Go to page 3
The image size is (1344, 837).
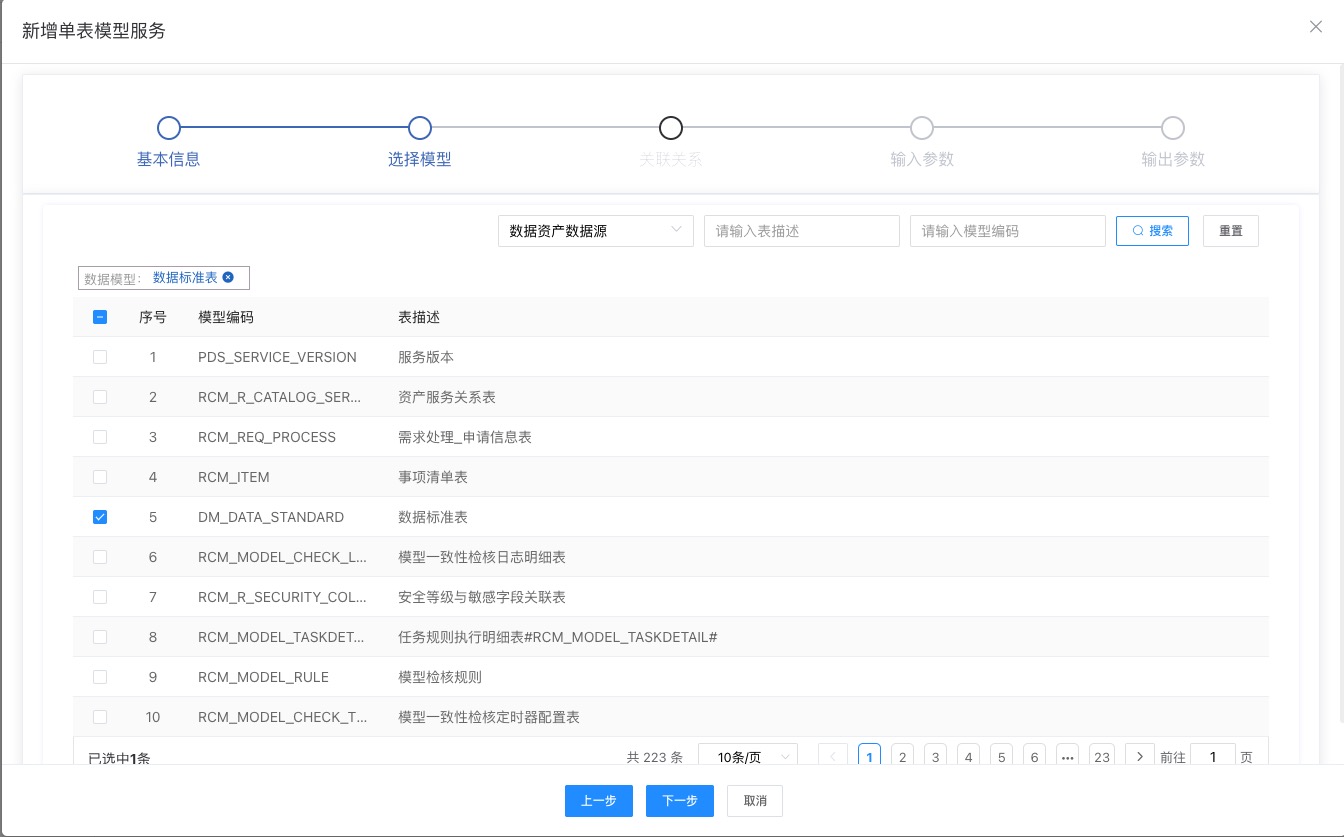935,757
